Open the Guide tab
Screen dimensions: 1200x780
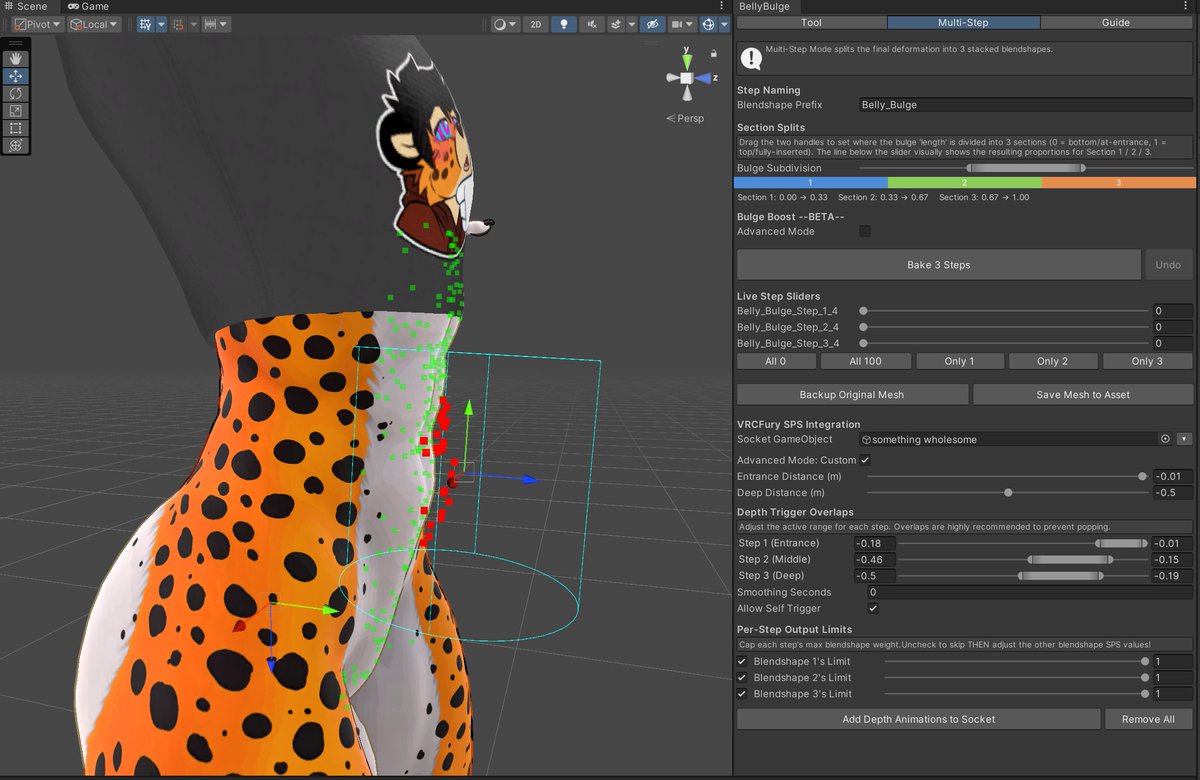[1117, 22]
